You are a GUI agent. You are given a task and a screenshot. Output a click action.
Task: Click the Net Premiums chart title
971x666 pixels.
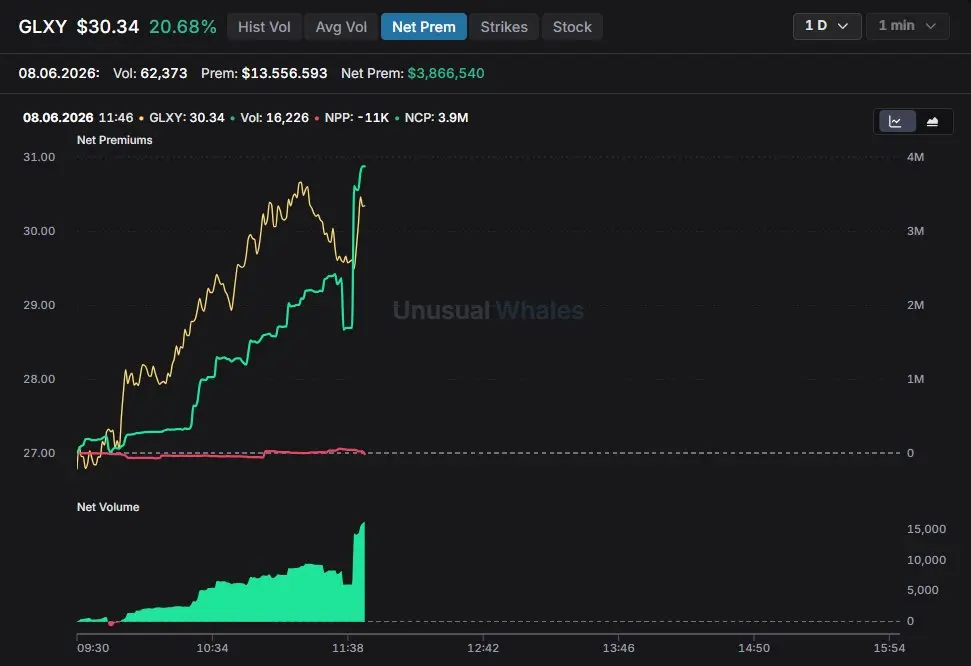(115, 140)
